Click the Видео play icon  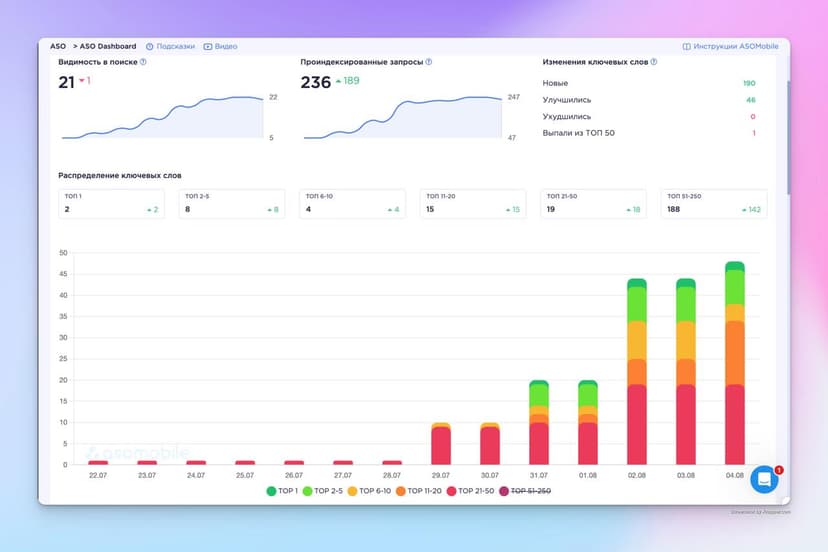pyautogui.click(x=208, y=46)
